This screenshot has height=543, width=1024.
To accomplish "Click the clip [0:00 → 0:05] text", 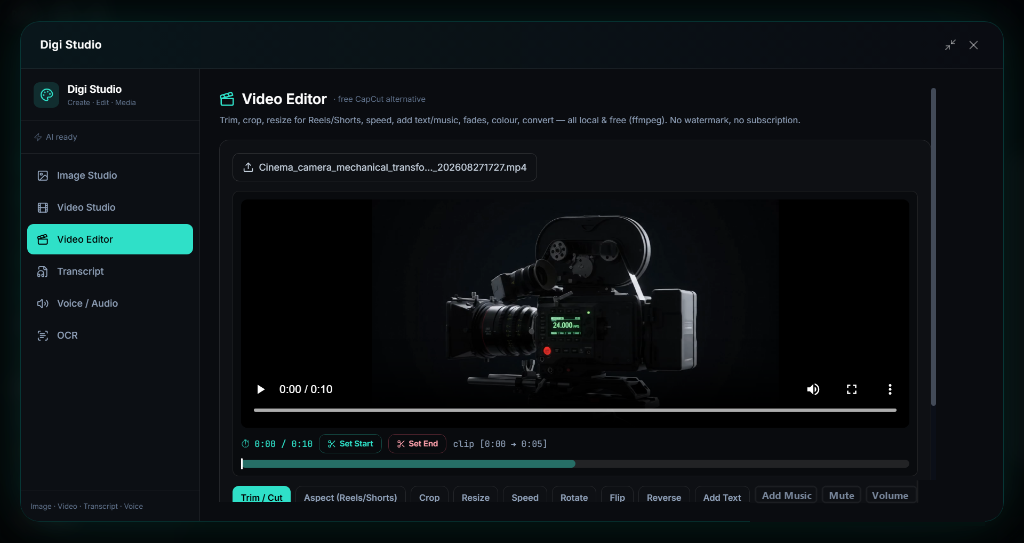I will (500, 444).
